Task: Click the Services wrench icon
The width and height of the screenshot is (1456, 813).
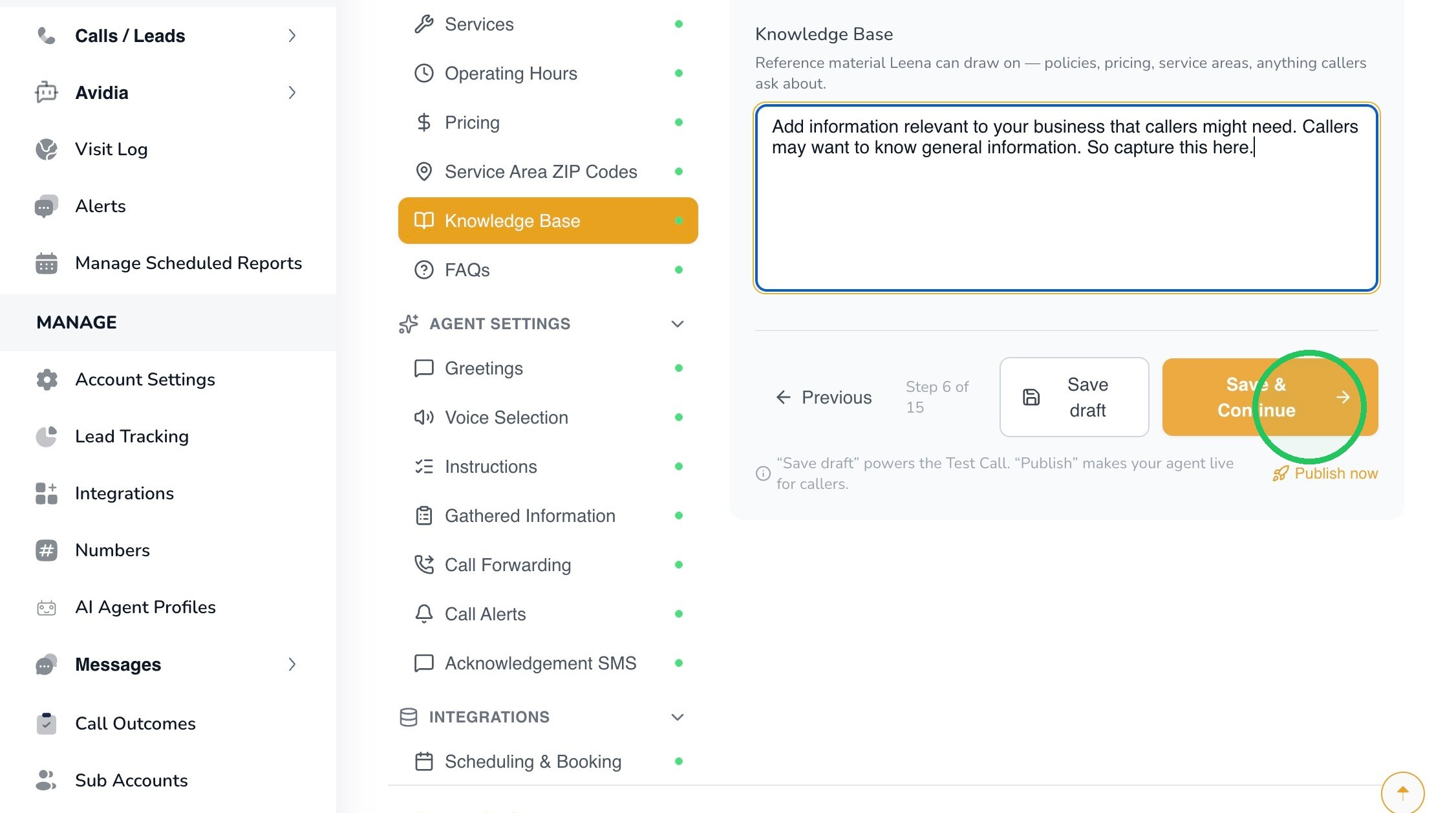Action: pyautogui.click(x=423, y=25)
